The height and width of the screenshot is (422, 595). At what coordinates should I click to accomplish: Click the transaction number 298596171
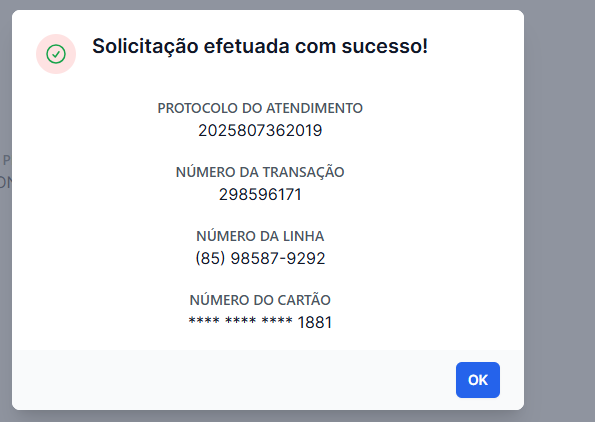coord(260,195)
